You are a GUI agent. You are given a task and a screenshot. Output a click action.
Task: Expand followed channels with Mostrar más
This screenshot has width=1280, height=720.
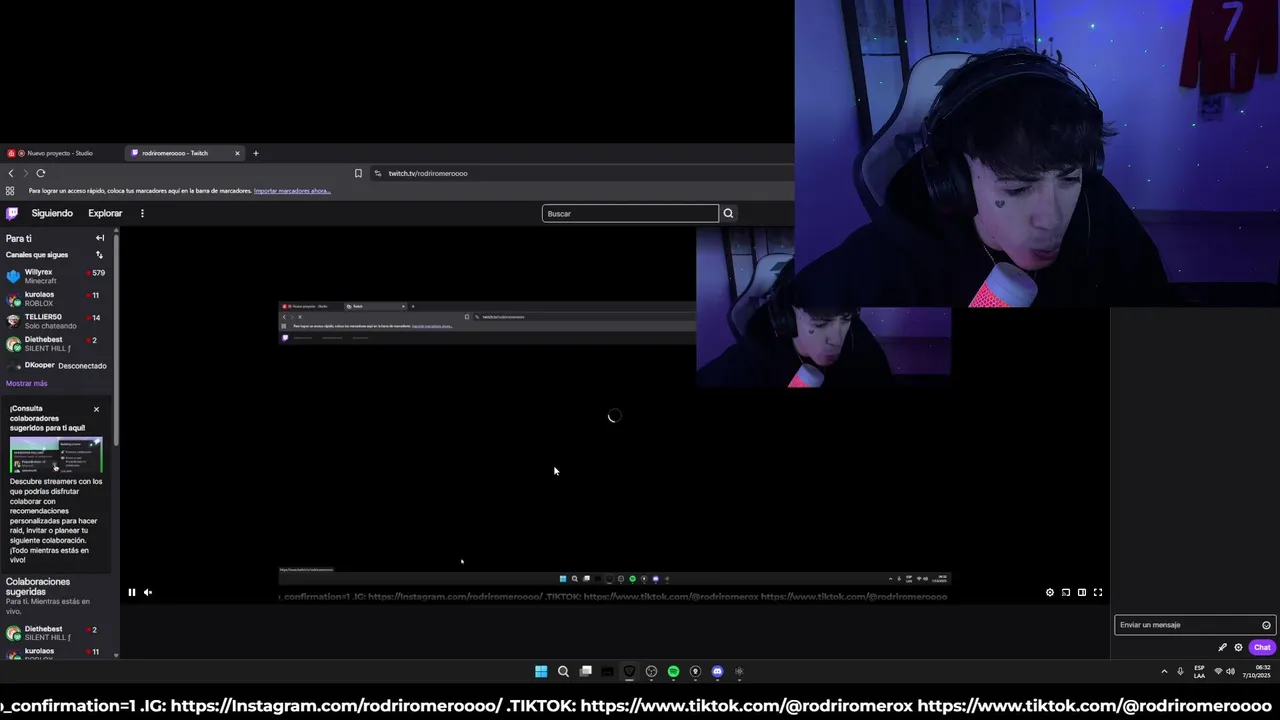[27, 383]
